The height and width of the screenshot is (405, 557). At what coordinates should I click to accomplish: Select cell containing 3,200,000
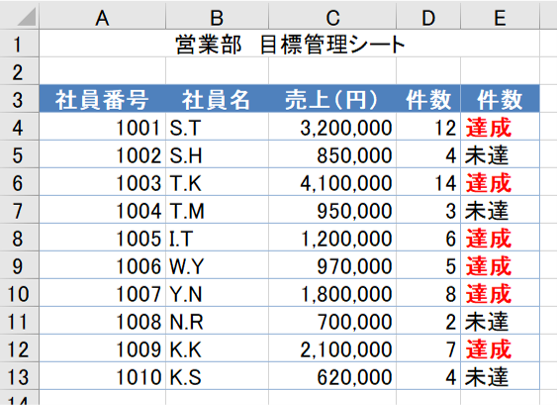point(332,127)
